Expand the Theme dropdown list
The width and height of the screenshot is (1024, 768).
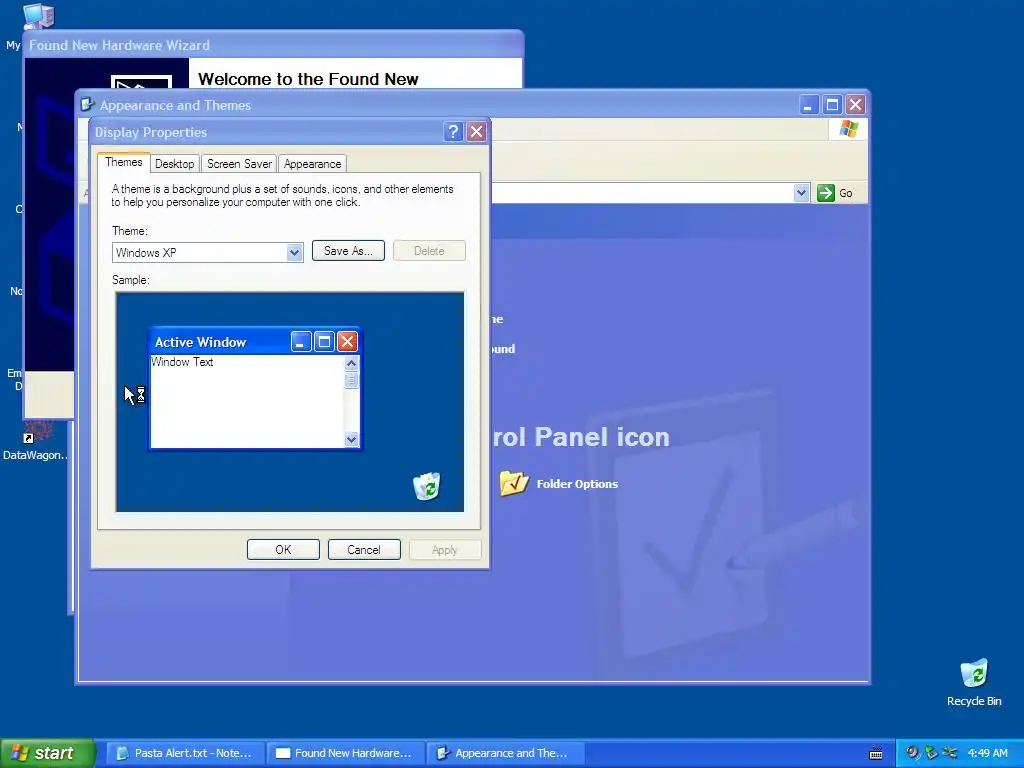point(295,253)
